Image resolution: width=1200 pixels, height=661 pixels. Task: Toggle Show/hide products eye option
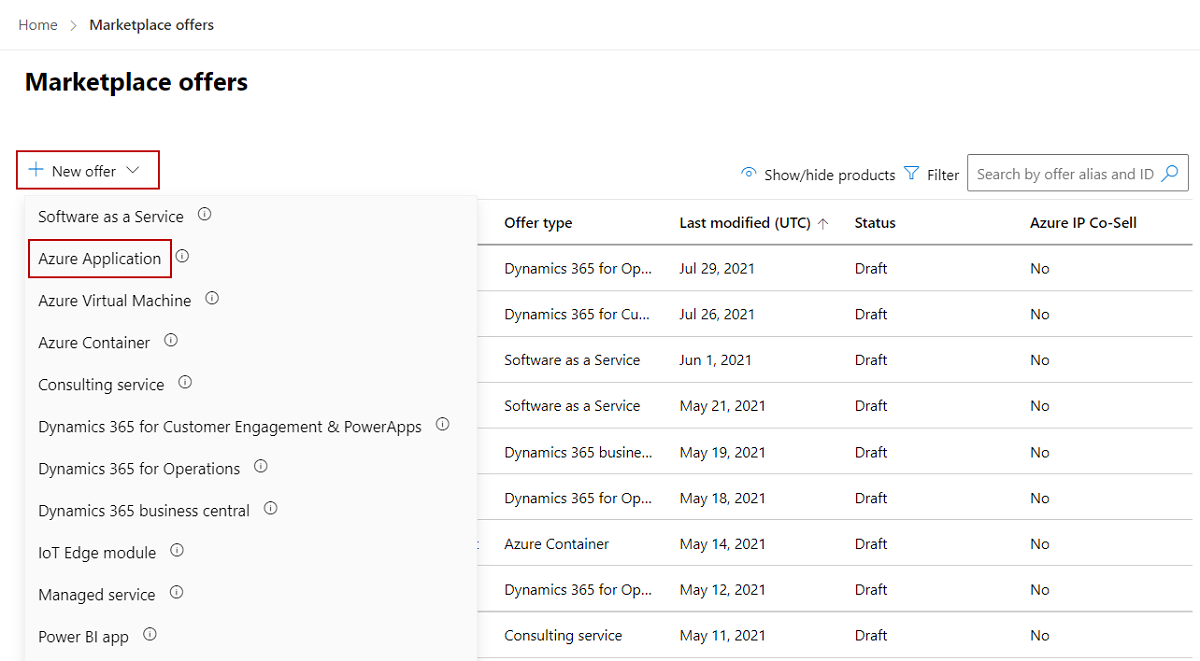click(x=817, y=174)
